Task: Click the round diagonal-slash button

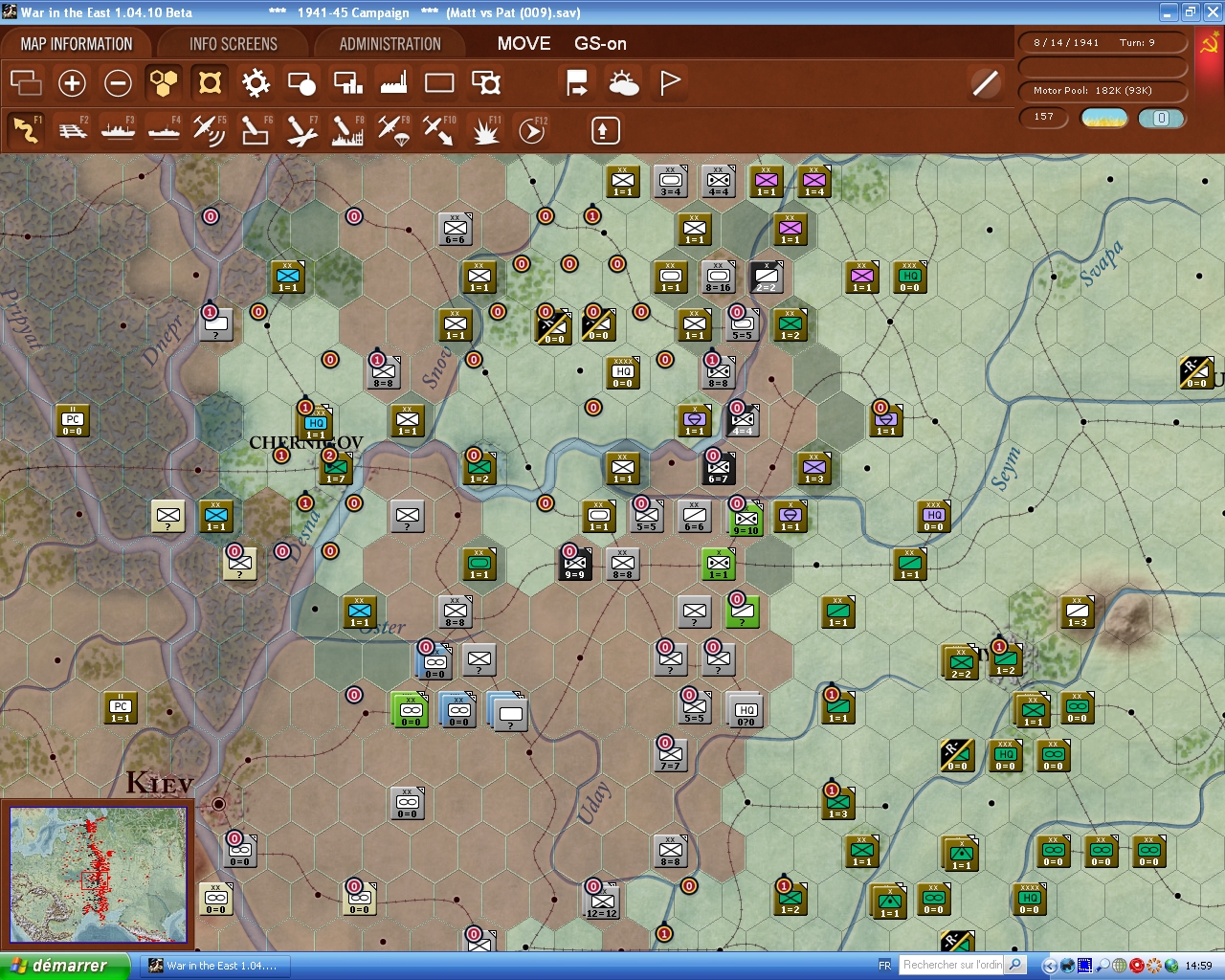Action: pos(985,83)
